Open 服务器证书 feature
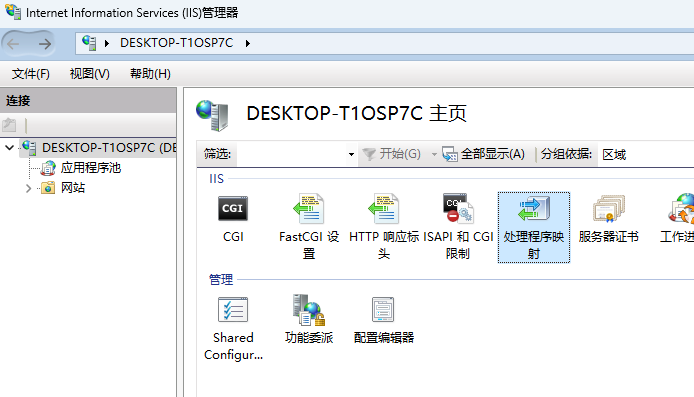This screenshot has width=694, height=397. tap(609, 219)
